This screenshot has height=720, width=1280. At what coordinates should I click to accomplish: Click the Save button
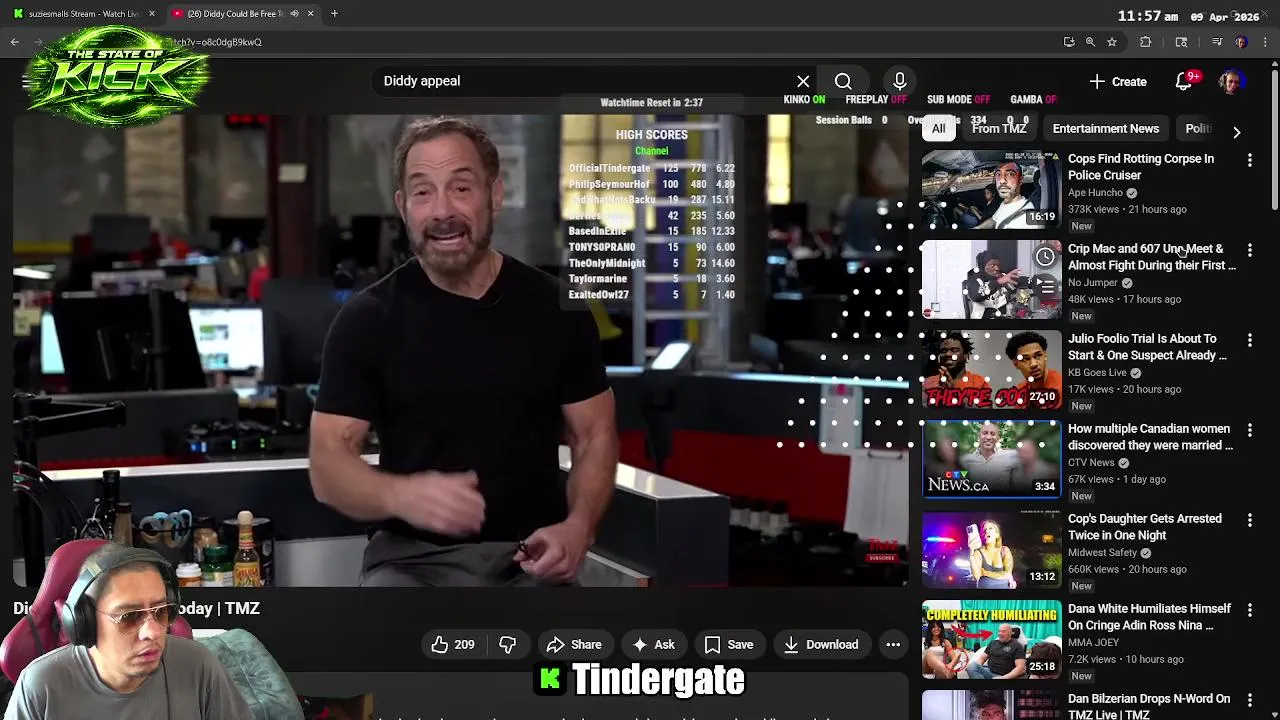729,645
